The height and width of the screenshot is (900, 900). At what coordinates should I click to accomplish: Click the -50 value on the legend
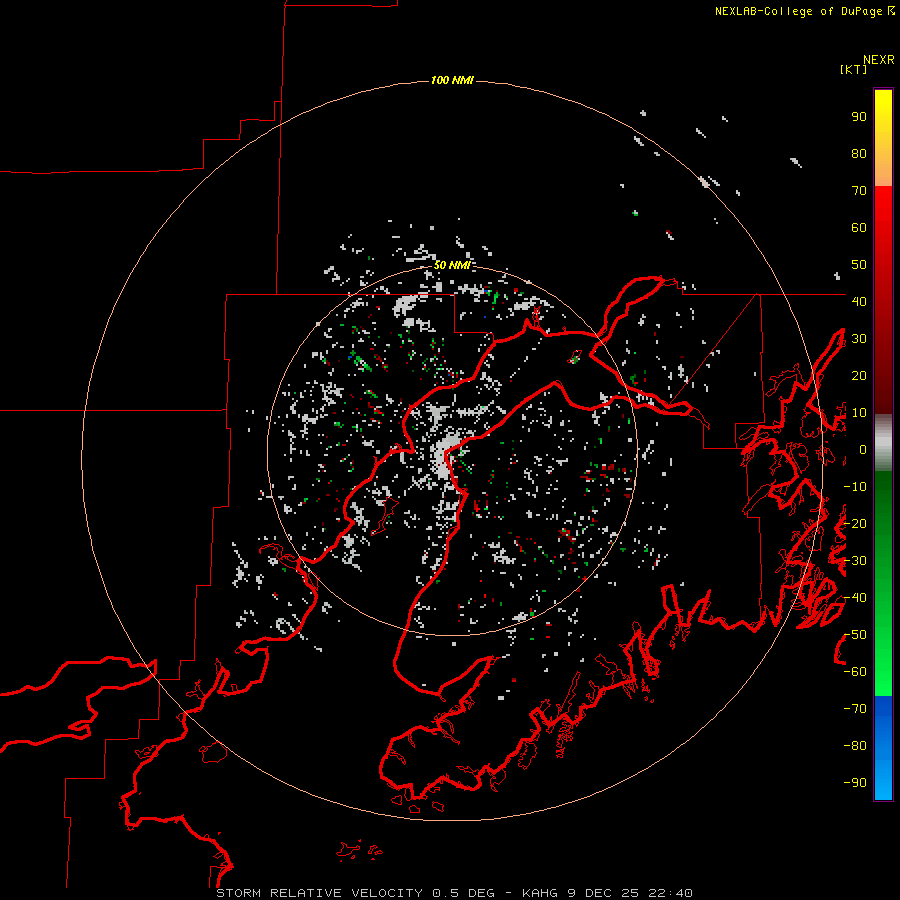tap(855, 634)
